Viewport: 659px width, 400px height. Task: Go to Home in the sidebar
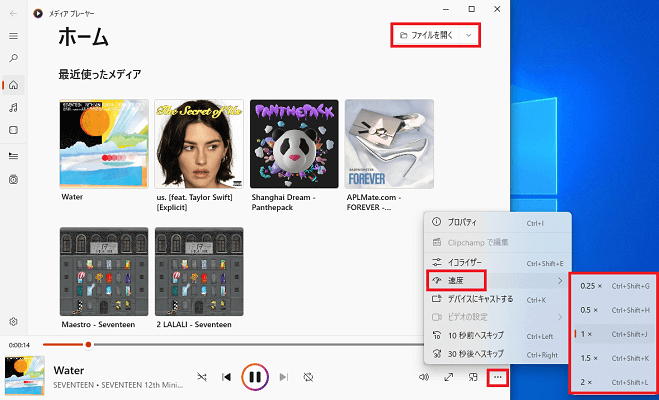(13, 85)
